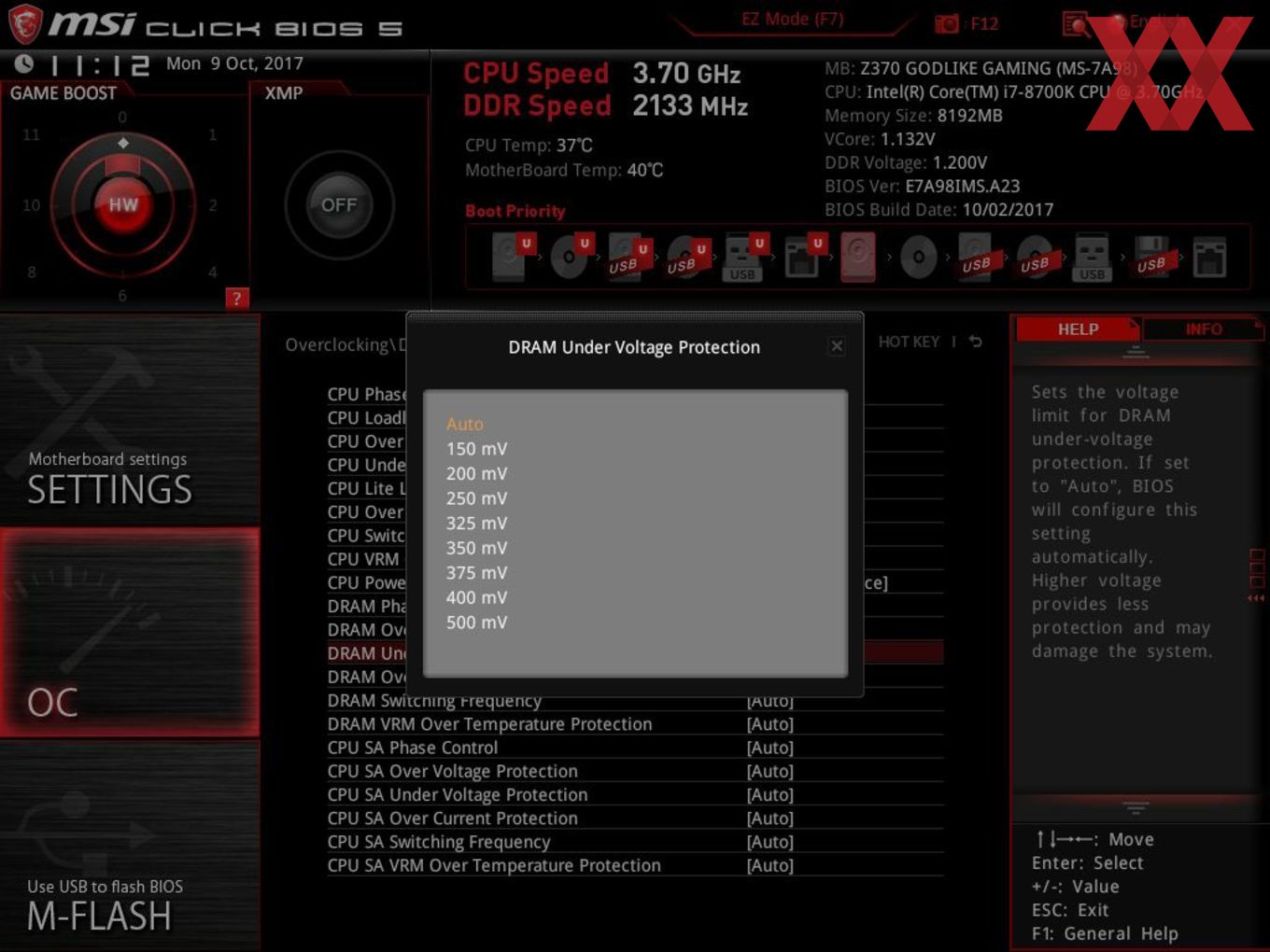Open CPU SA Over Current Protection setting
The height and width of the screenshot is (952, 1270).
(x=635, y=819)
